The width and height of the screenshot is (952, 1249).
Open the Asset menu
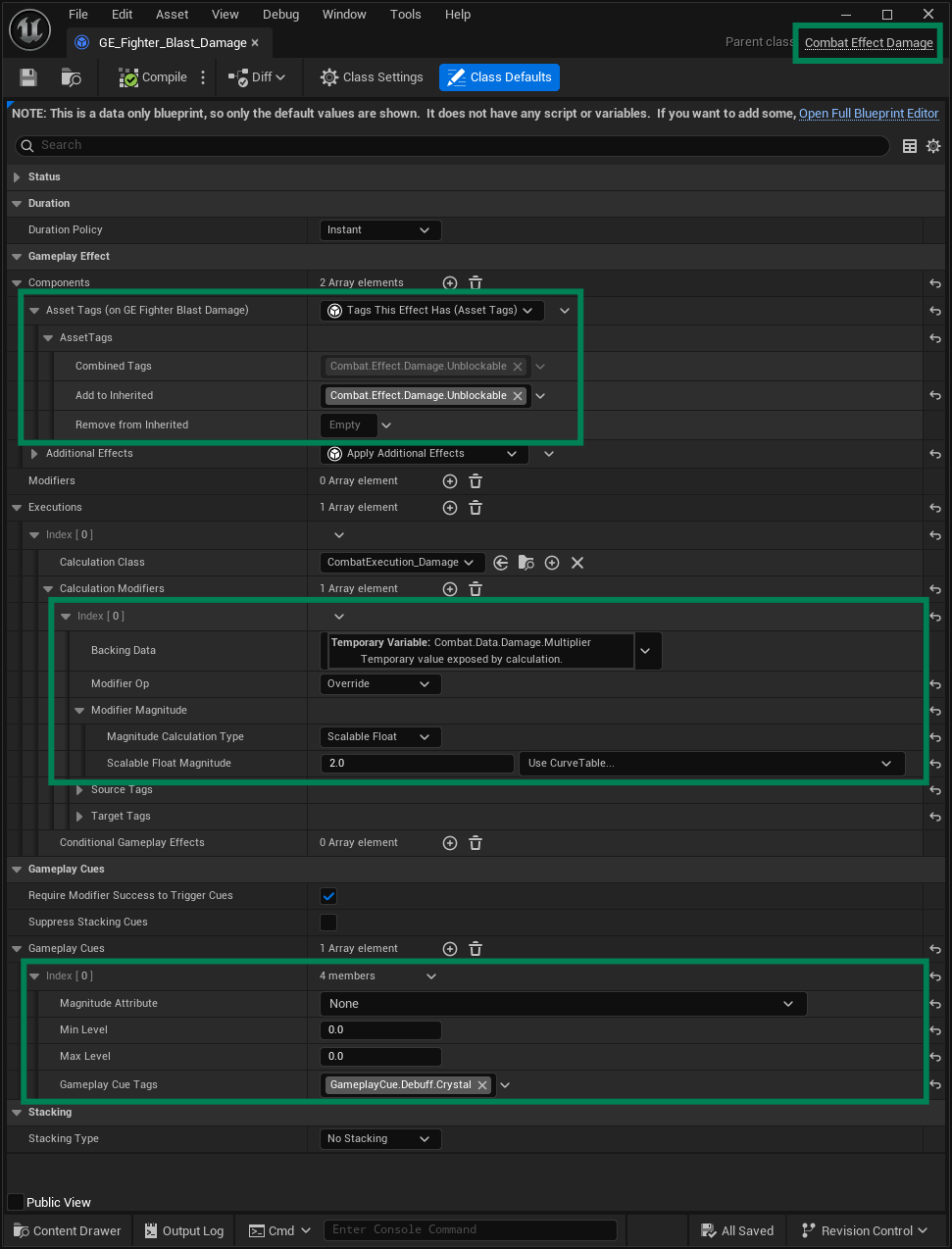point(173,15)
